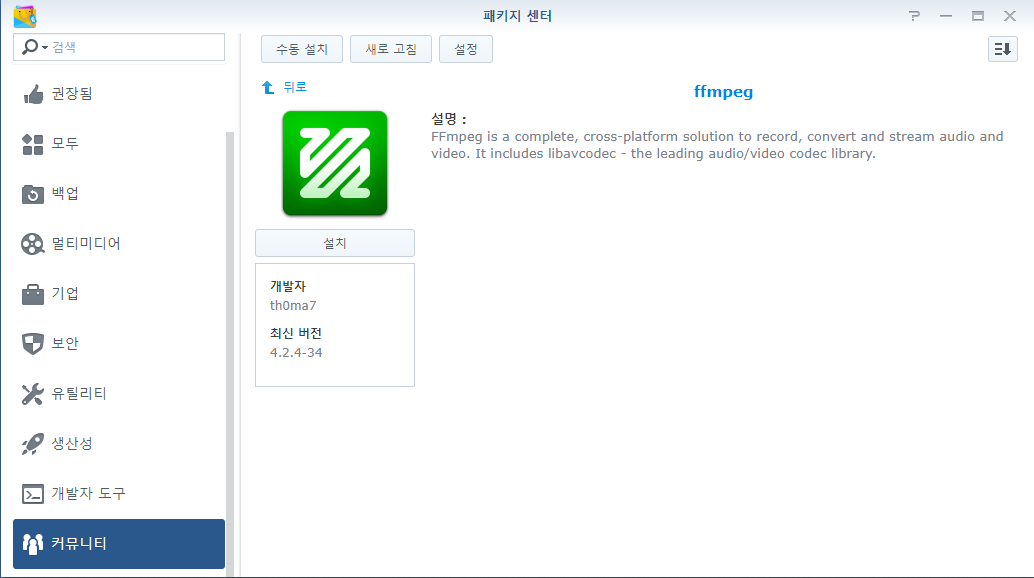
Task: Click the developer name th0ma7
Action: point(293,306)
